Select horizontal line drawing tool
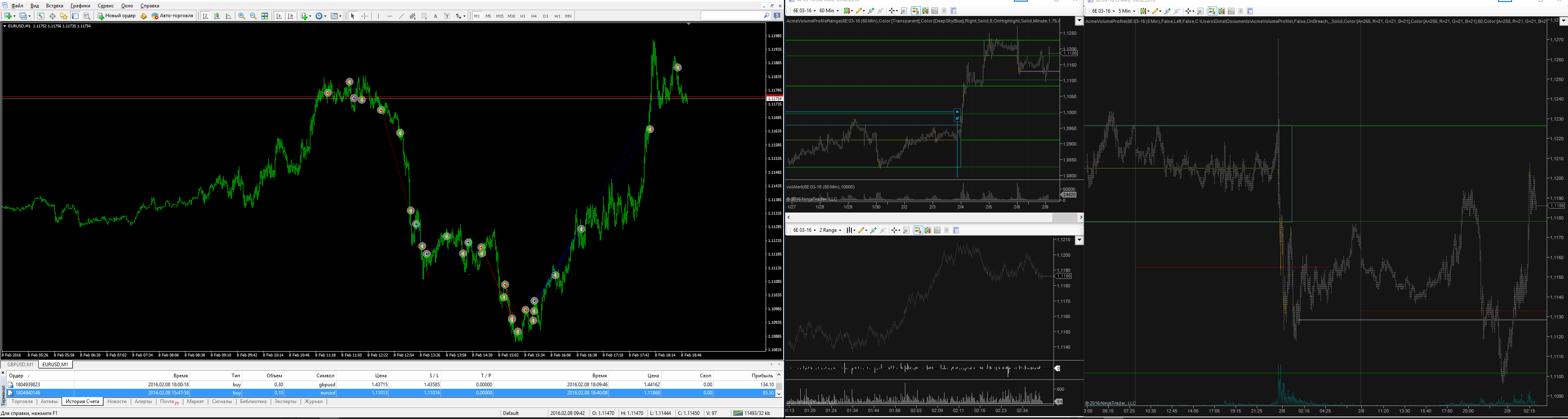This screenshot has width=1568, height=419. [390, 16]
